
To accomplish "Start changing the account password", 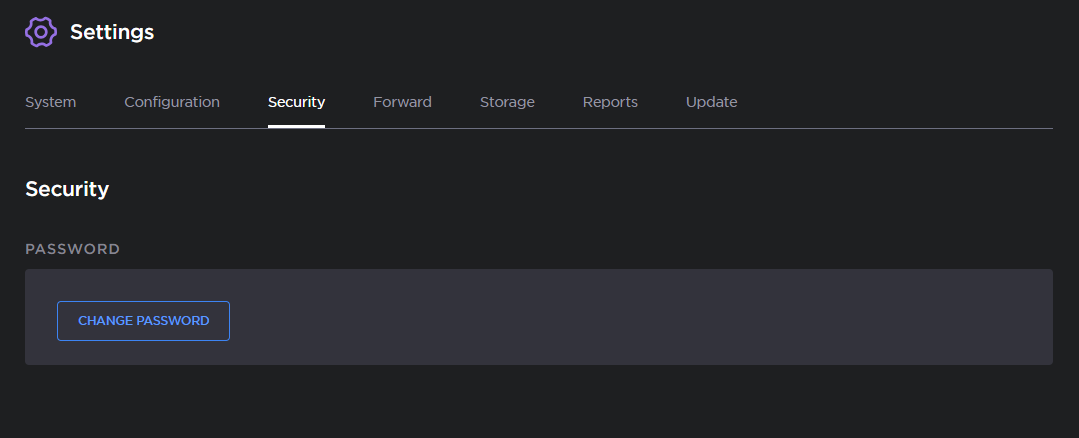I will point(143,321).
